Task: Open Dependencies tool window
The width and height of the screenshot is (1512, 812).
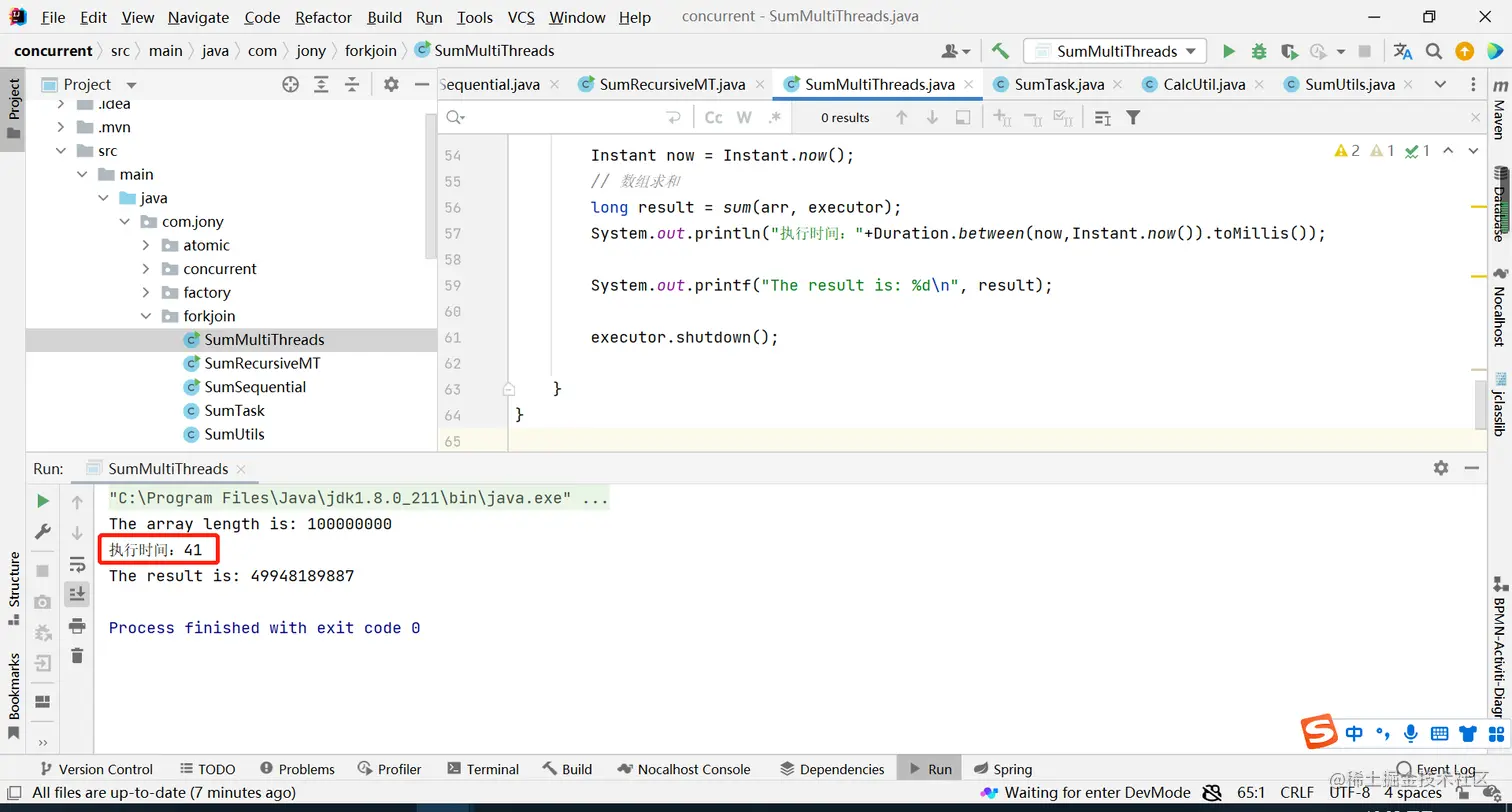Action: [832, 769]
